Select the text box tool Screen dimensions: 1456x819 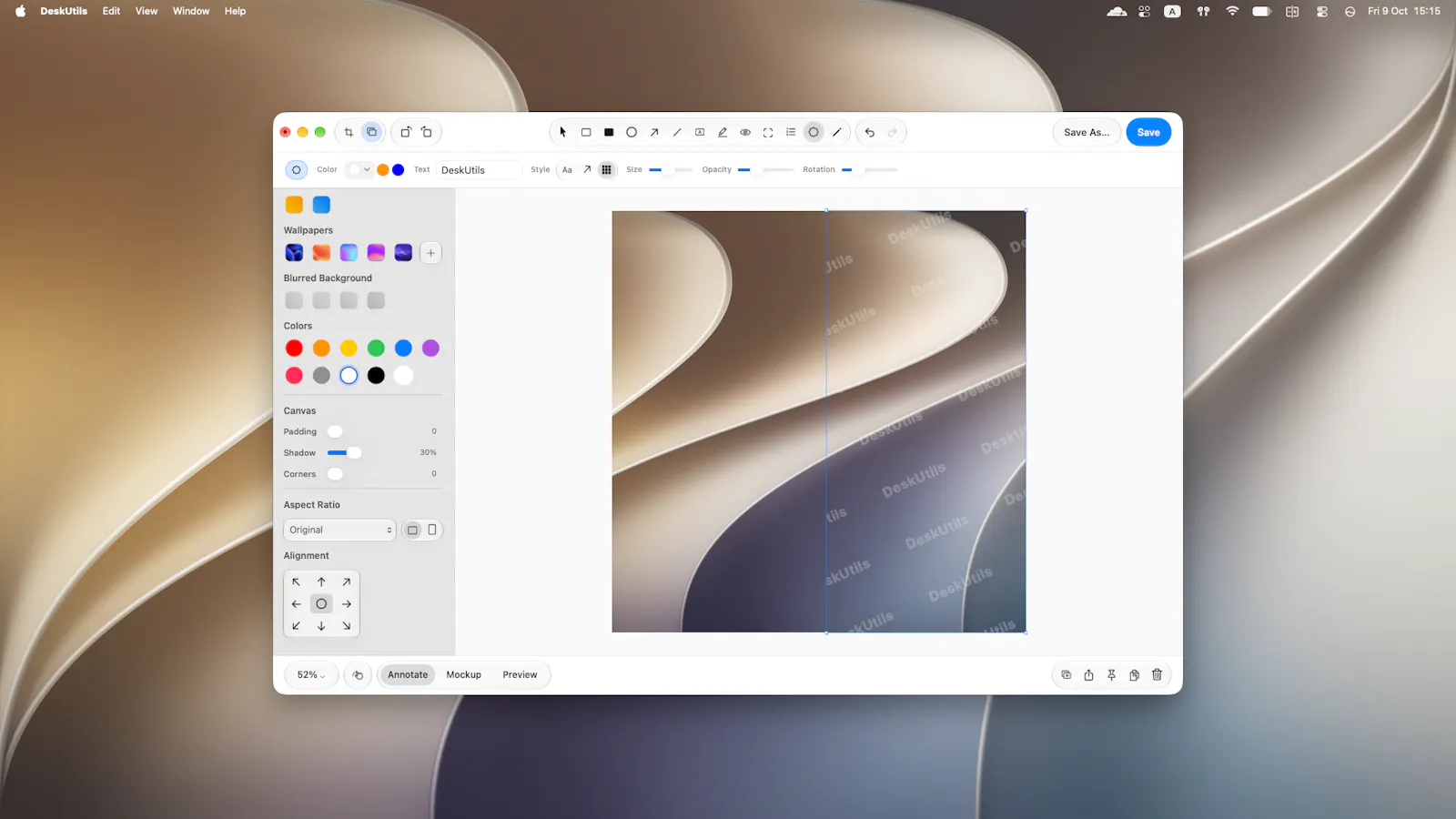click(x=700, y=132)
